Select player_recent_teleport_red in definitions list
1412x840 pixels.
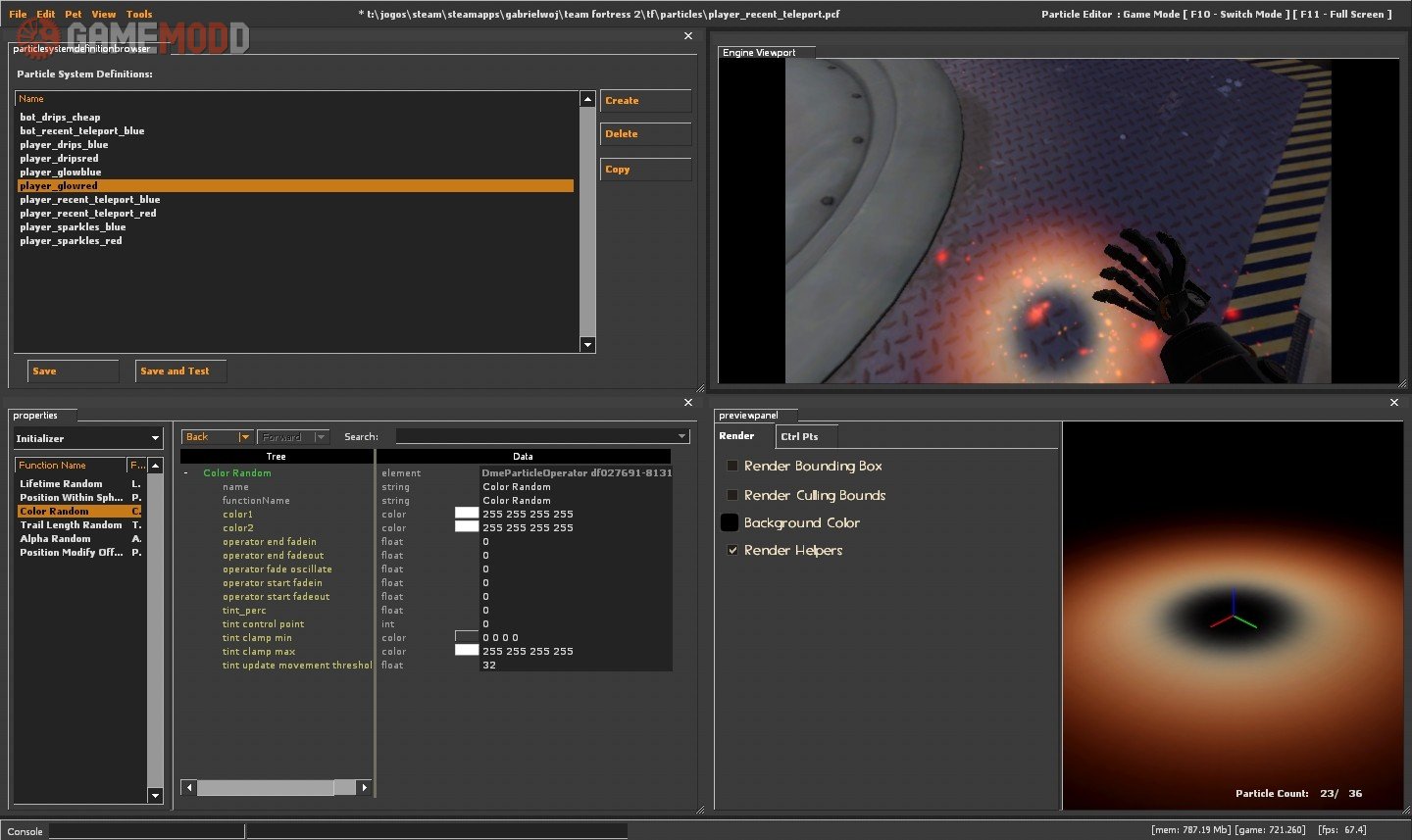(88, 213)
